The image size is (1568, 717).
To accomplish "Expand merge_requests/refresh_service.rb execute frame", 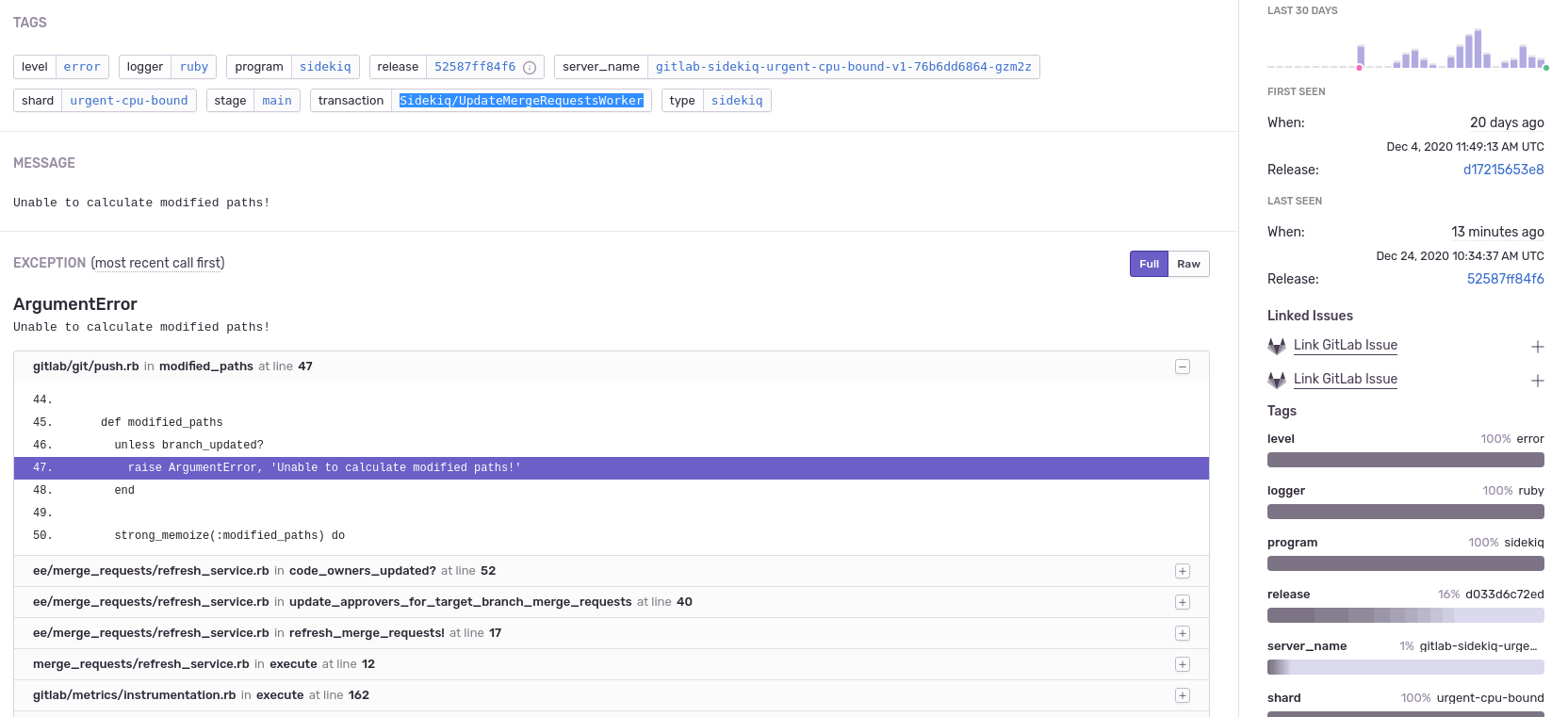I will click(1182, 664).
